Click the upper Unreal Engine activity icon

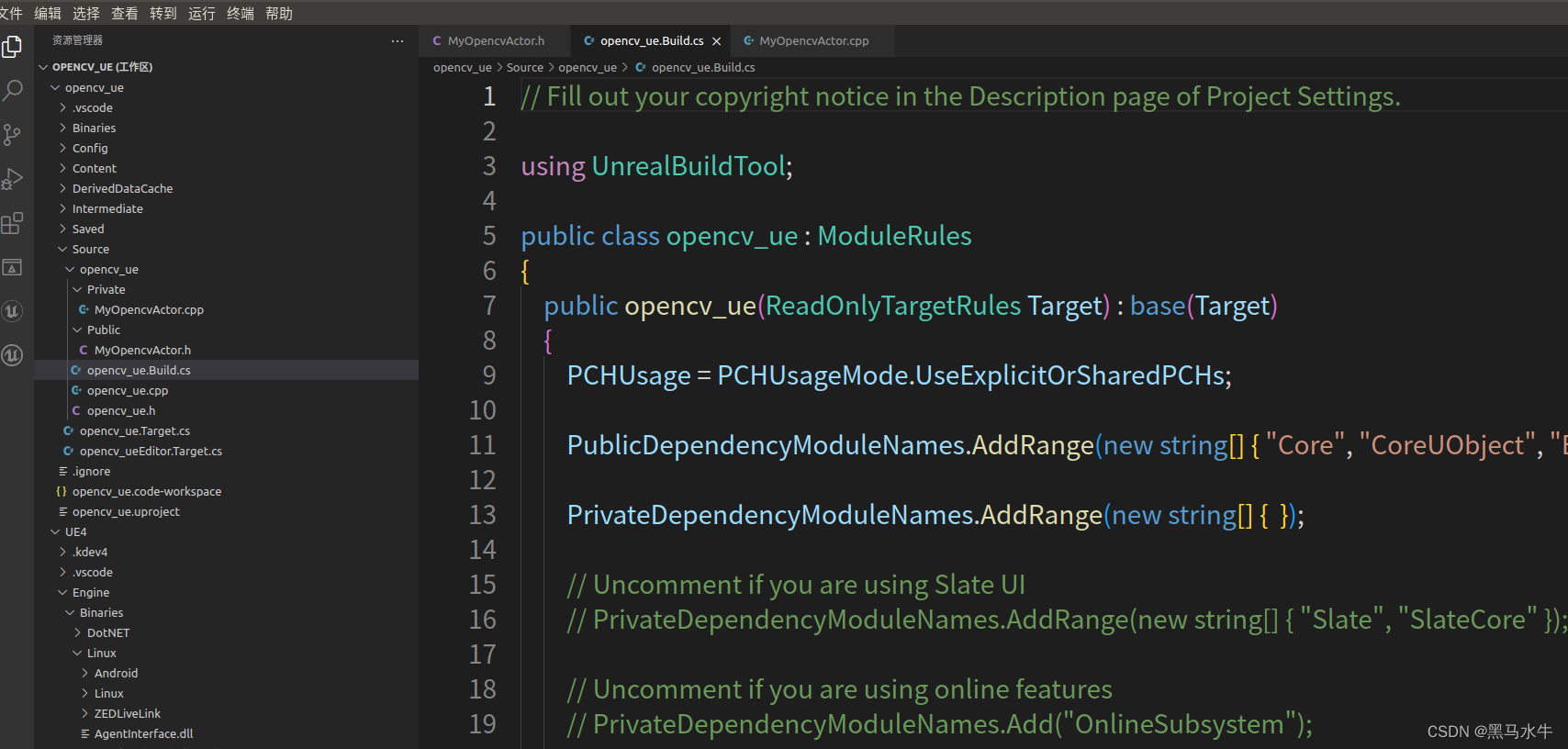pos(12,311)
